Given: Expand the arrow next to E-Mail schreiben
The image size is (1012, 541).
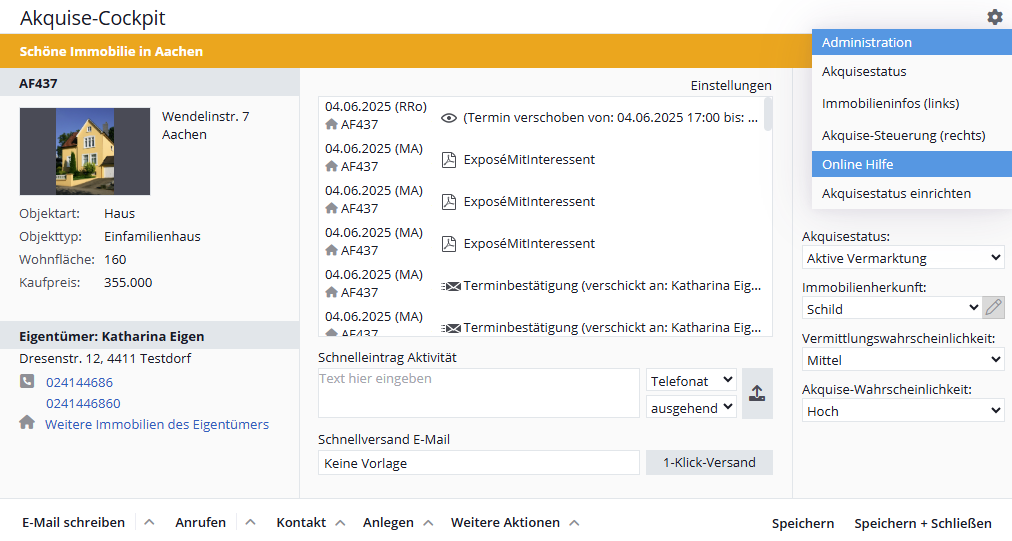Looking at the screenshot, I should click(148, 522).
